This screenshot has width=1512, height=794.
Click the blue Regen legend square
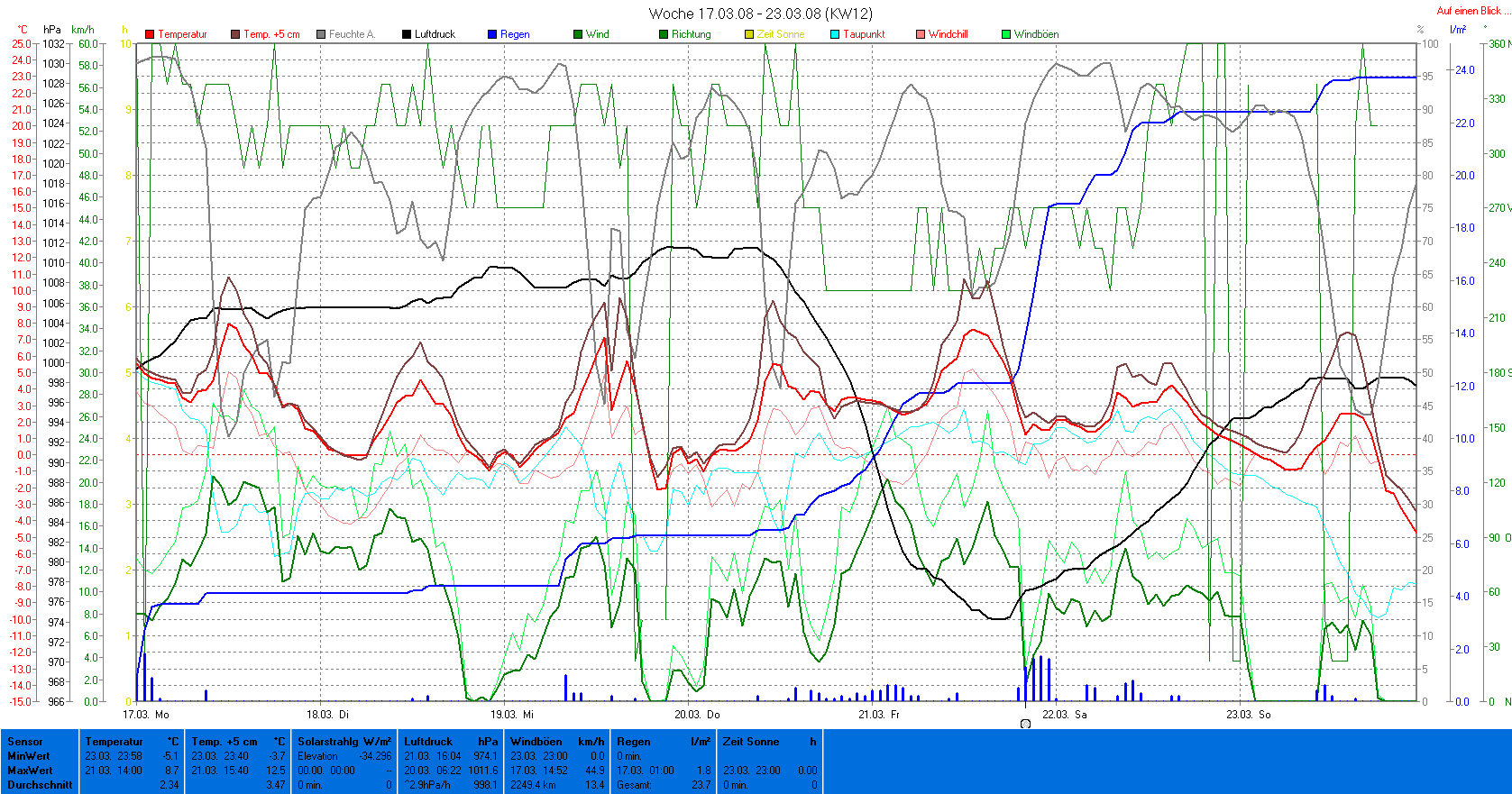click(492, 34)
